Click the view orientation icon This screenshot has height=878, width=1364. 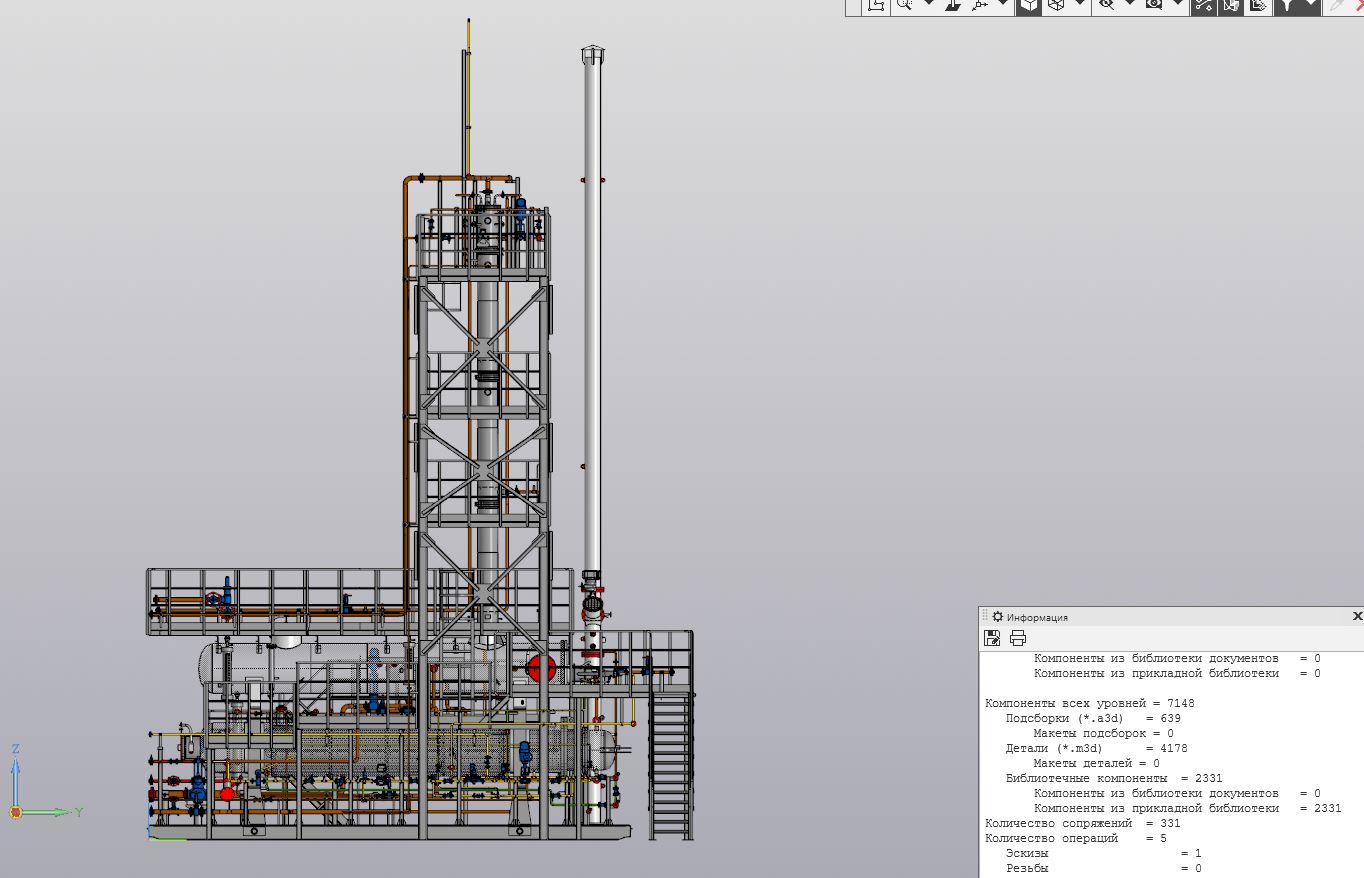877,5
